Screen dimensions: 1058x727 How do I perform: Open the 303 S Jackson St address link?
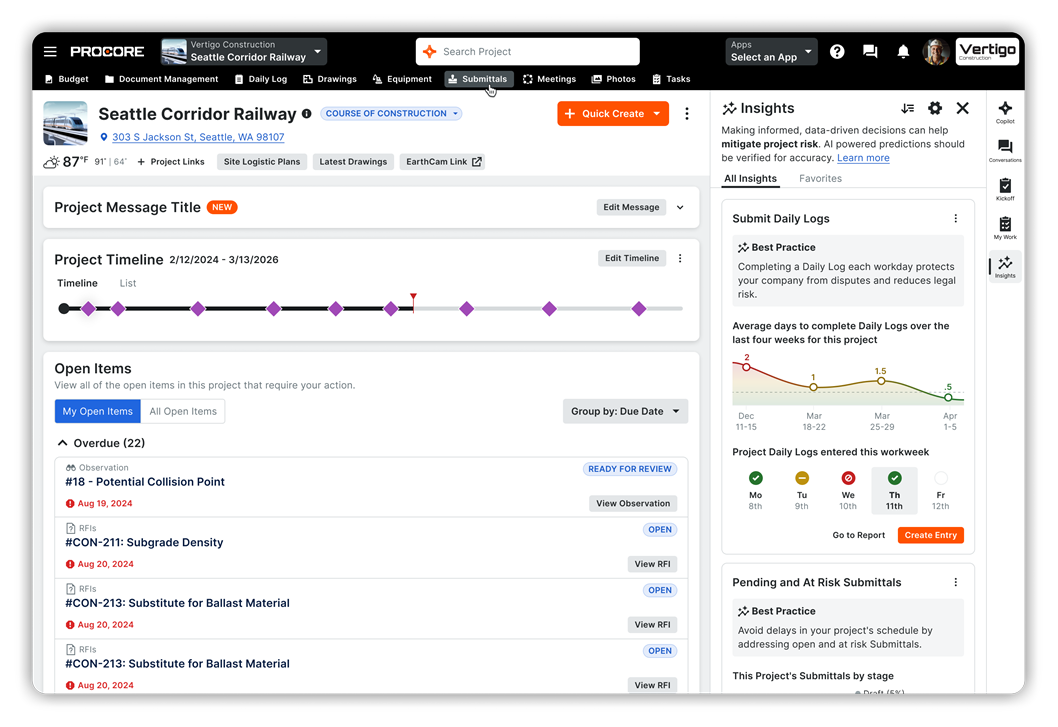click(198, 137)
